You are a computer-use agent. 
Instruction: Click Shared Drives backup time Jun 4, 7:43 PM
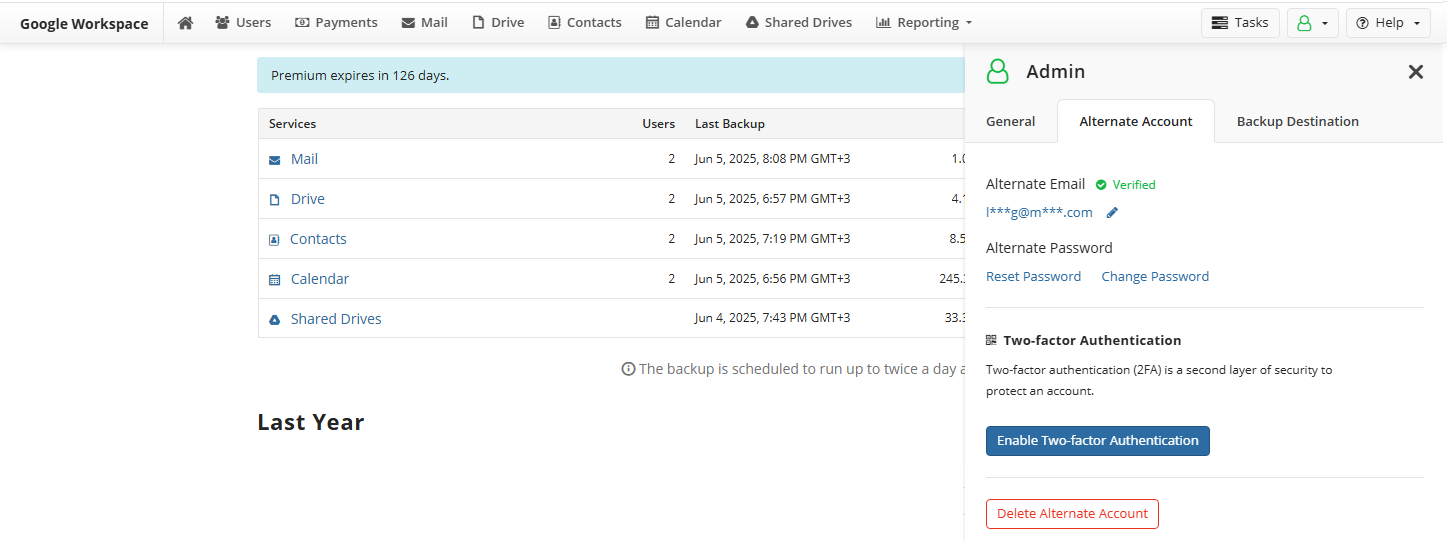coord(772,318)
